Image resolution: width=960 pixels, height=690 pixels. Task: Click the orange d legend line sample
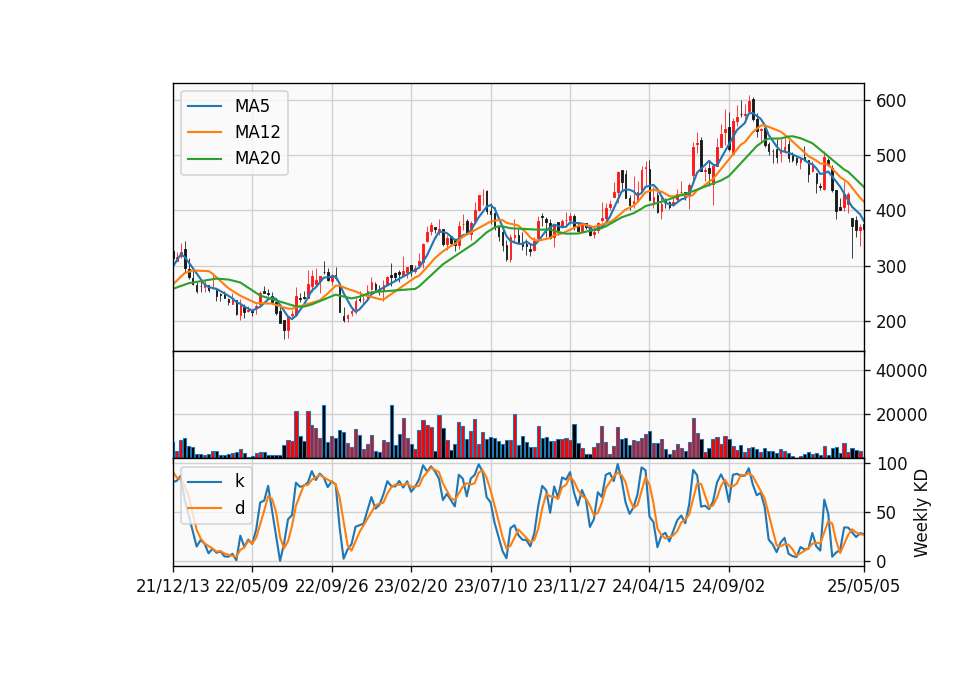204,508
